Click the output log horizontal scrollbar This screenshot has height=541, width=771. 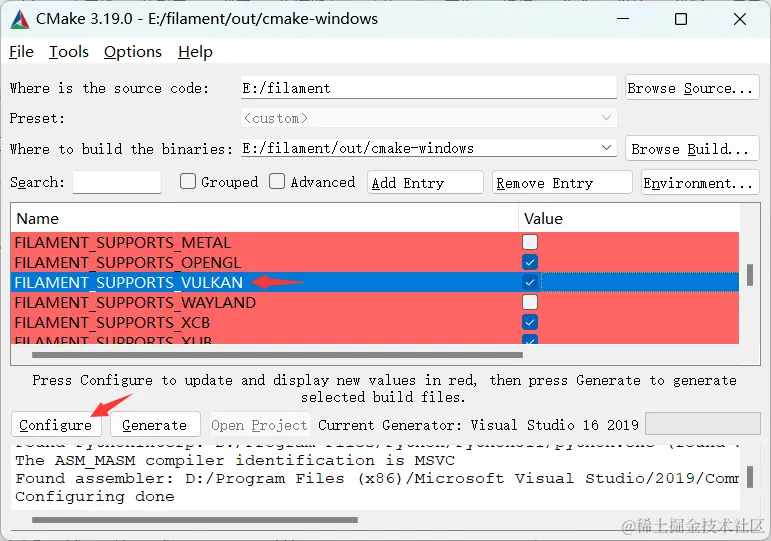195,520
